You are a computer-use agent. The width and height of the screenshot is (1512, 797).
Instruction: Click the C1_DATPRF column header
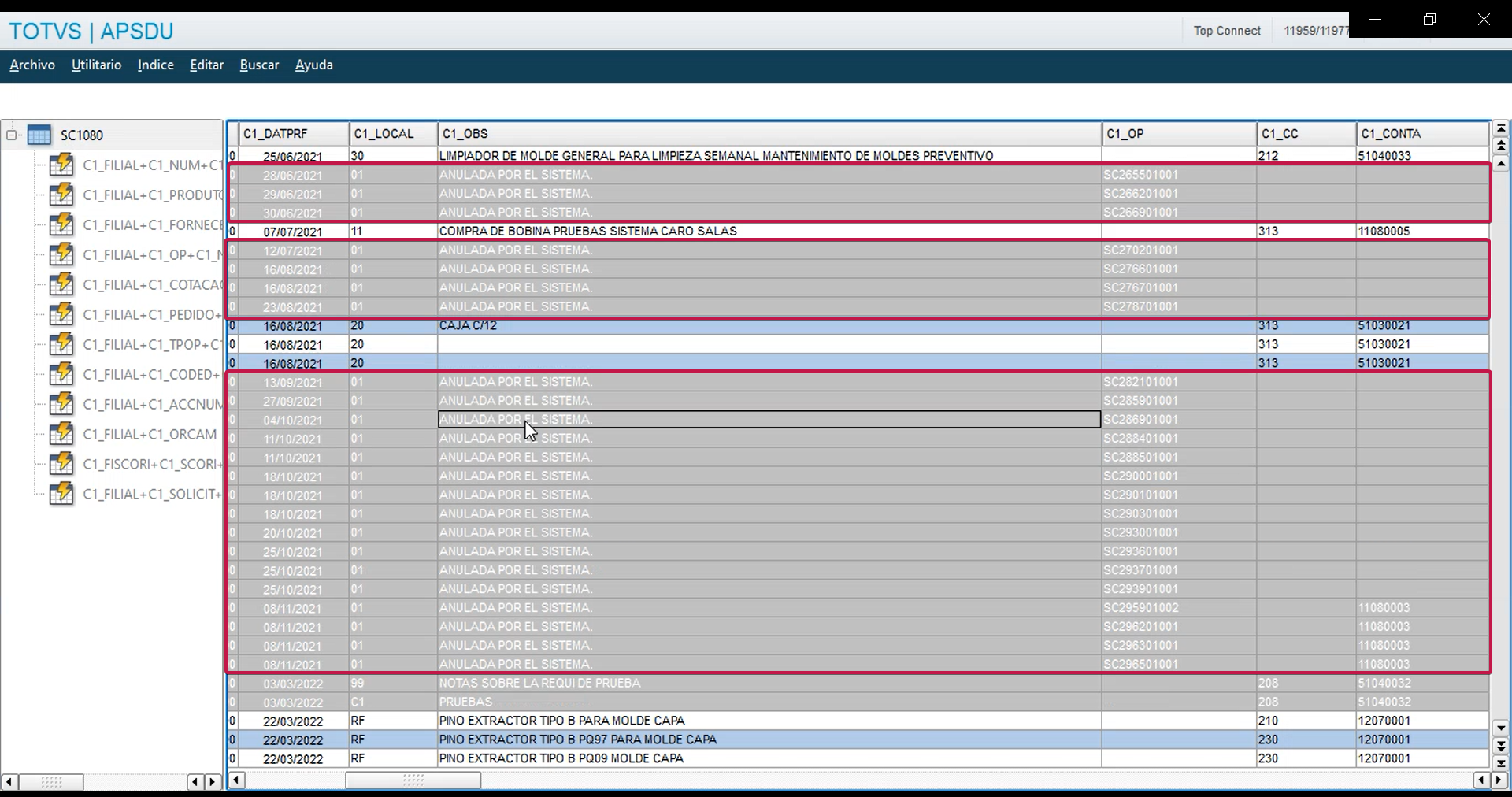294,134
